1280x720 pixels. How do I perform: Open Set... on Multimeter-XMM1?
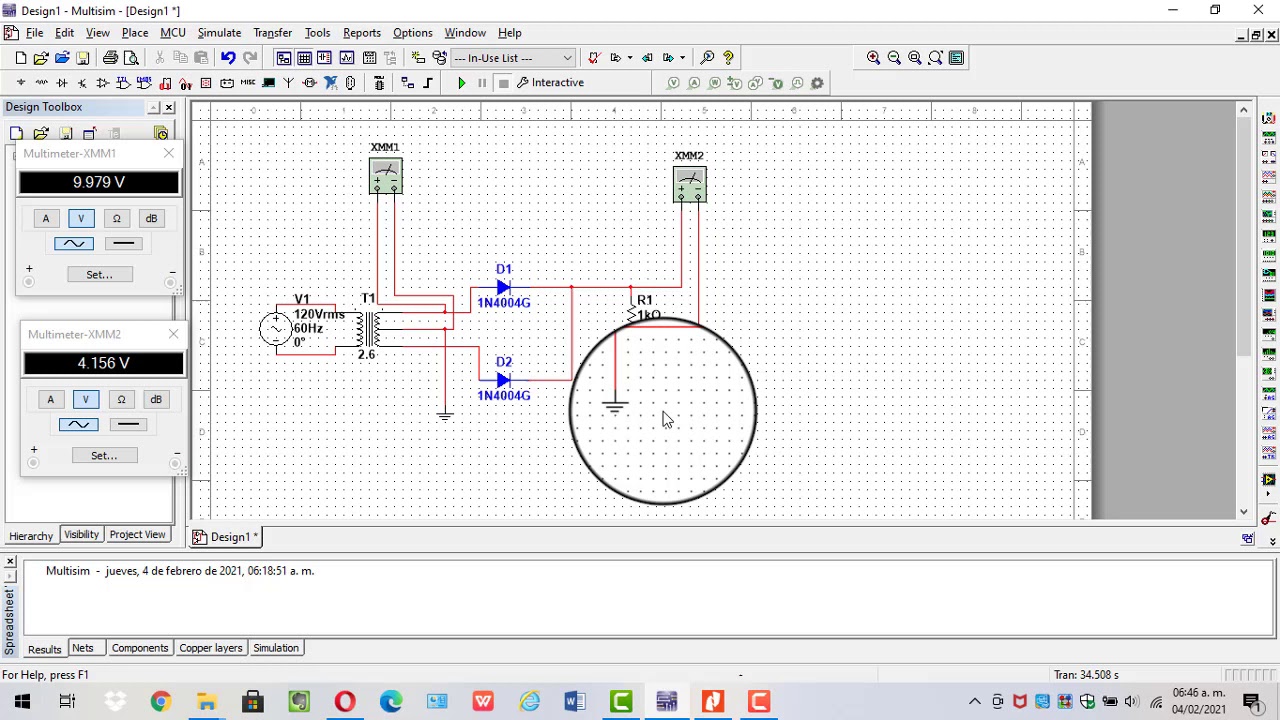pos(99,274)
